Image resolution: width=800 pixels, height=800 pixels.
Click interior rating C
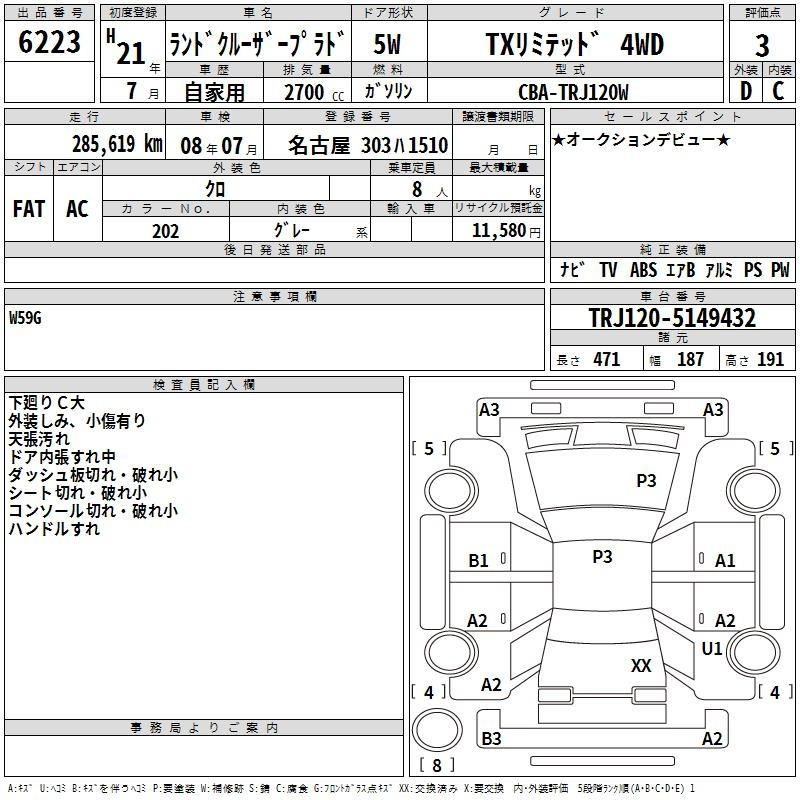(778, 91)
